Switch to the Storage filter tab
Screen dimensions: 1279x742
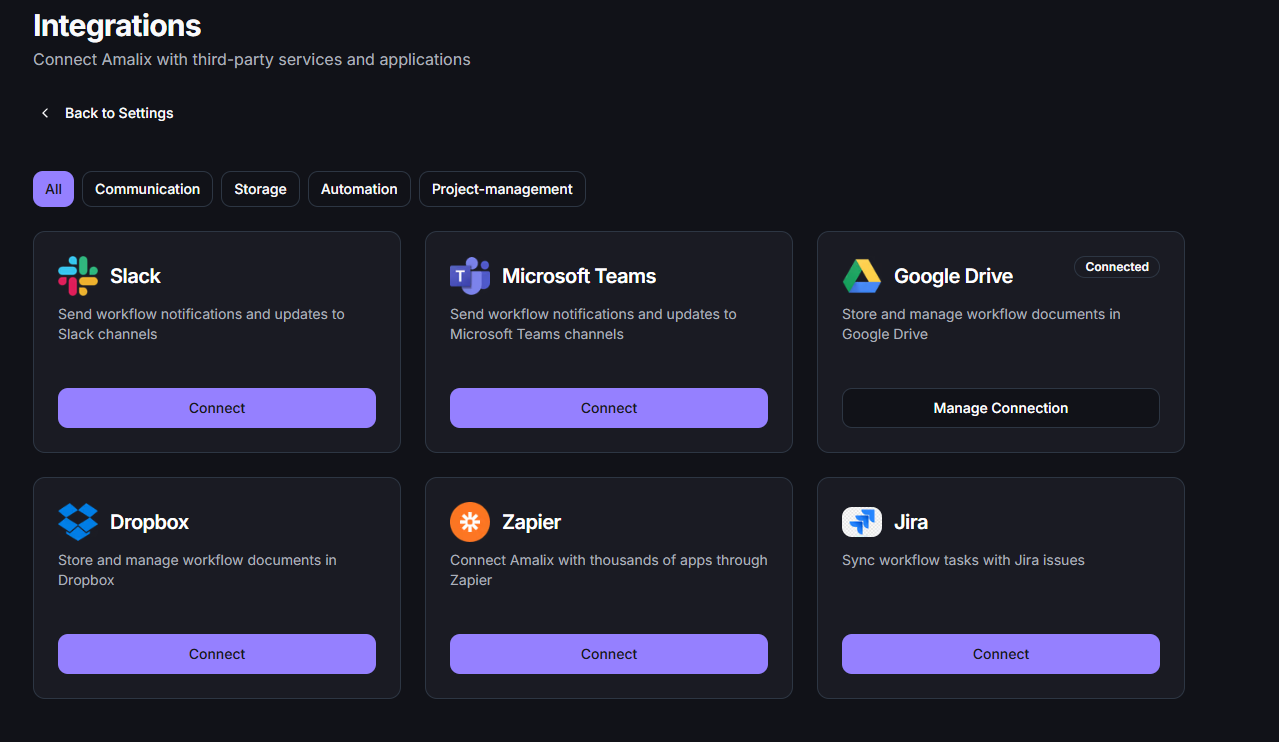pyautogui.click(x=260, y=189)
